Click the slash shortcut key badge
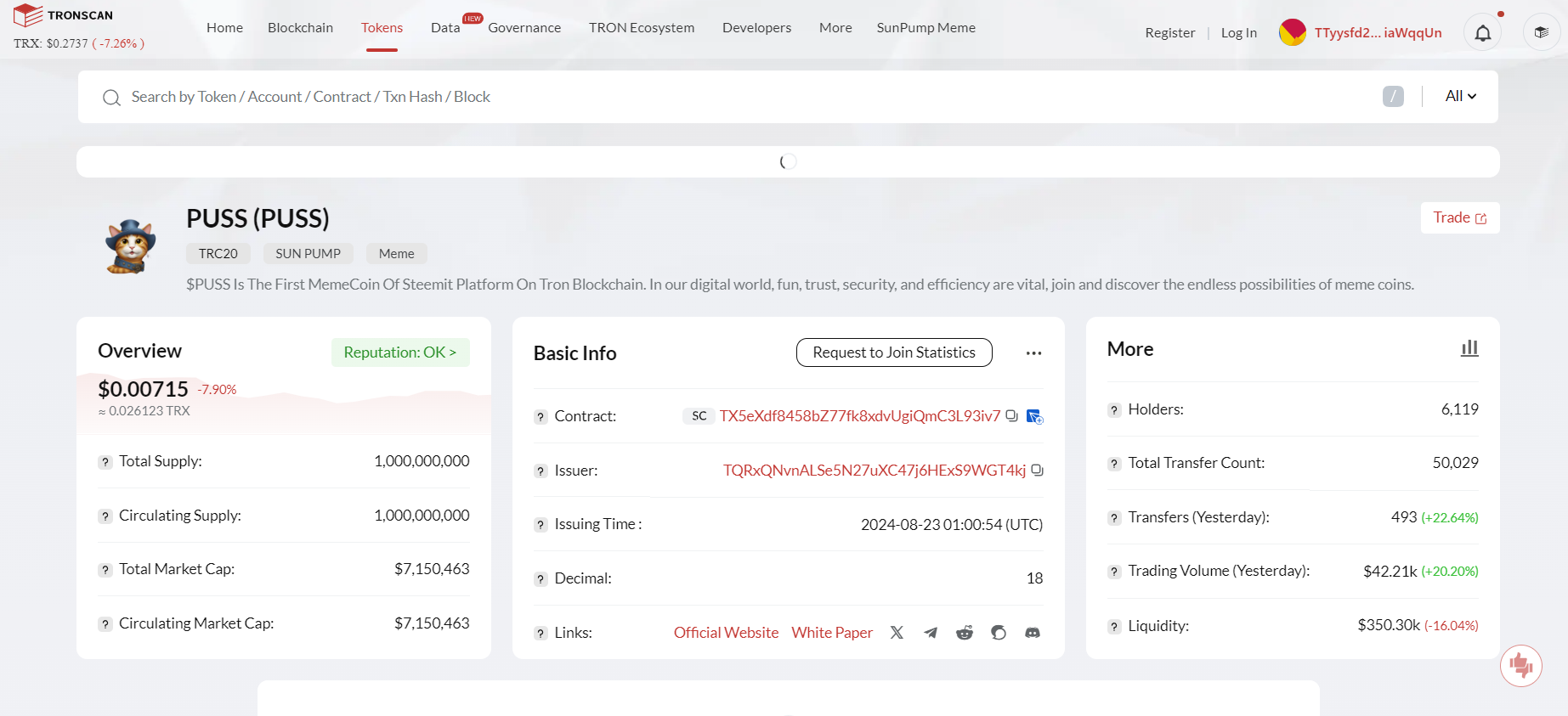1568x716 pixels. (x=1393, y=96)
